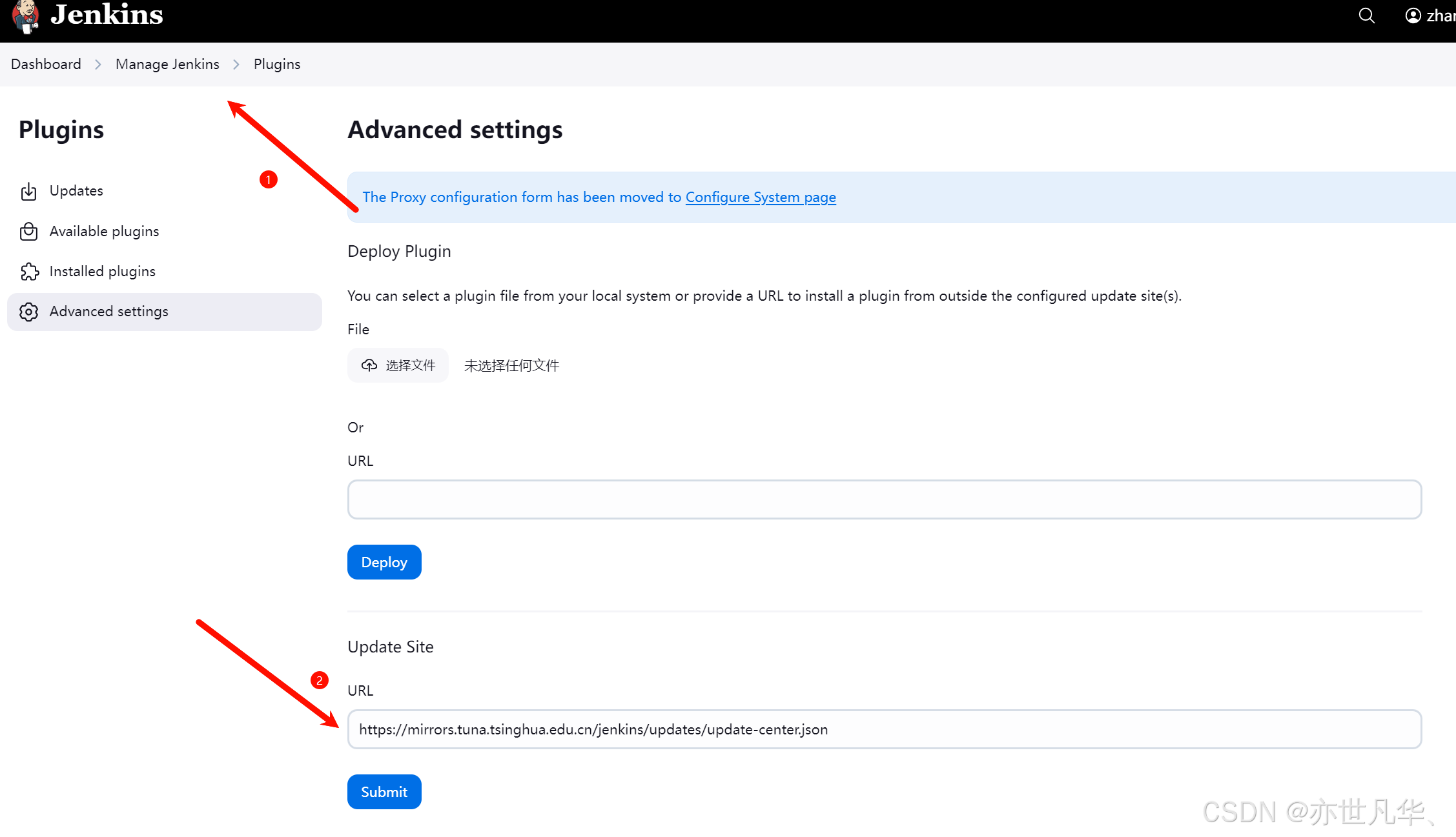The width and height of the screenshot is (1456, 837).
Task: Expand the chevron after Dashboard breadcrumb
Action: [x=98, y=65]
